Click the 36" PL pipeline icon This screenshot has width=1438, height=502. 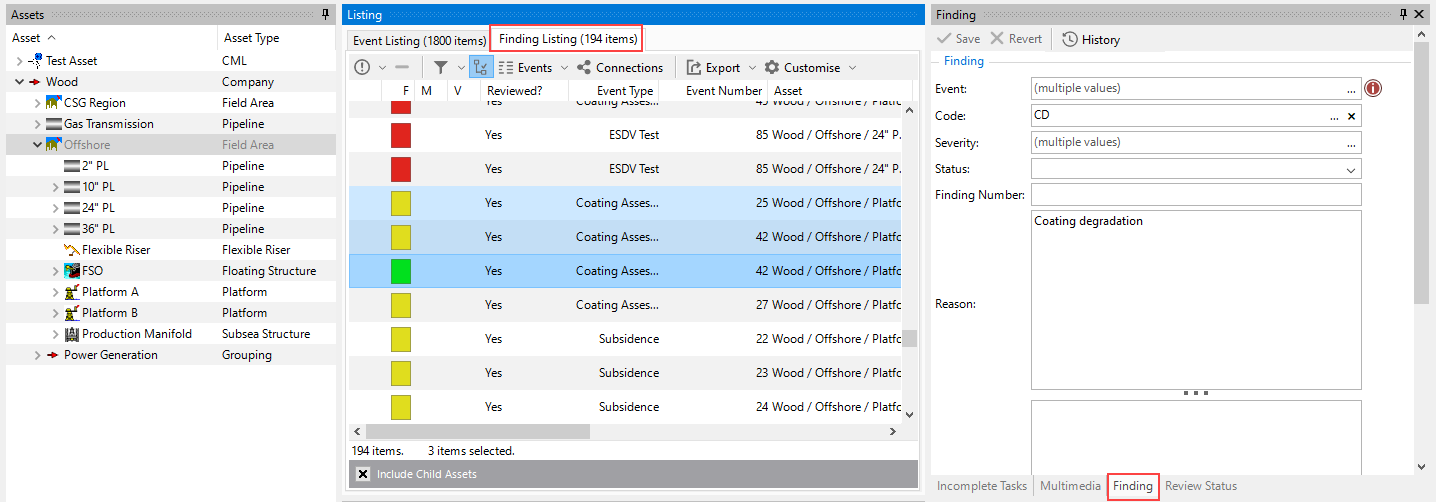pyautogui.click(x=72, y=229)
